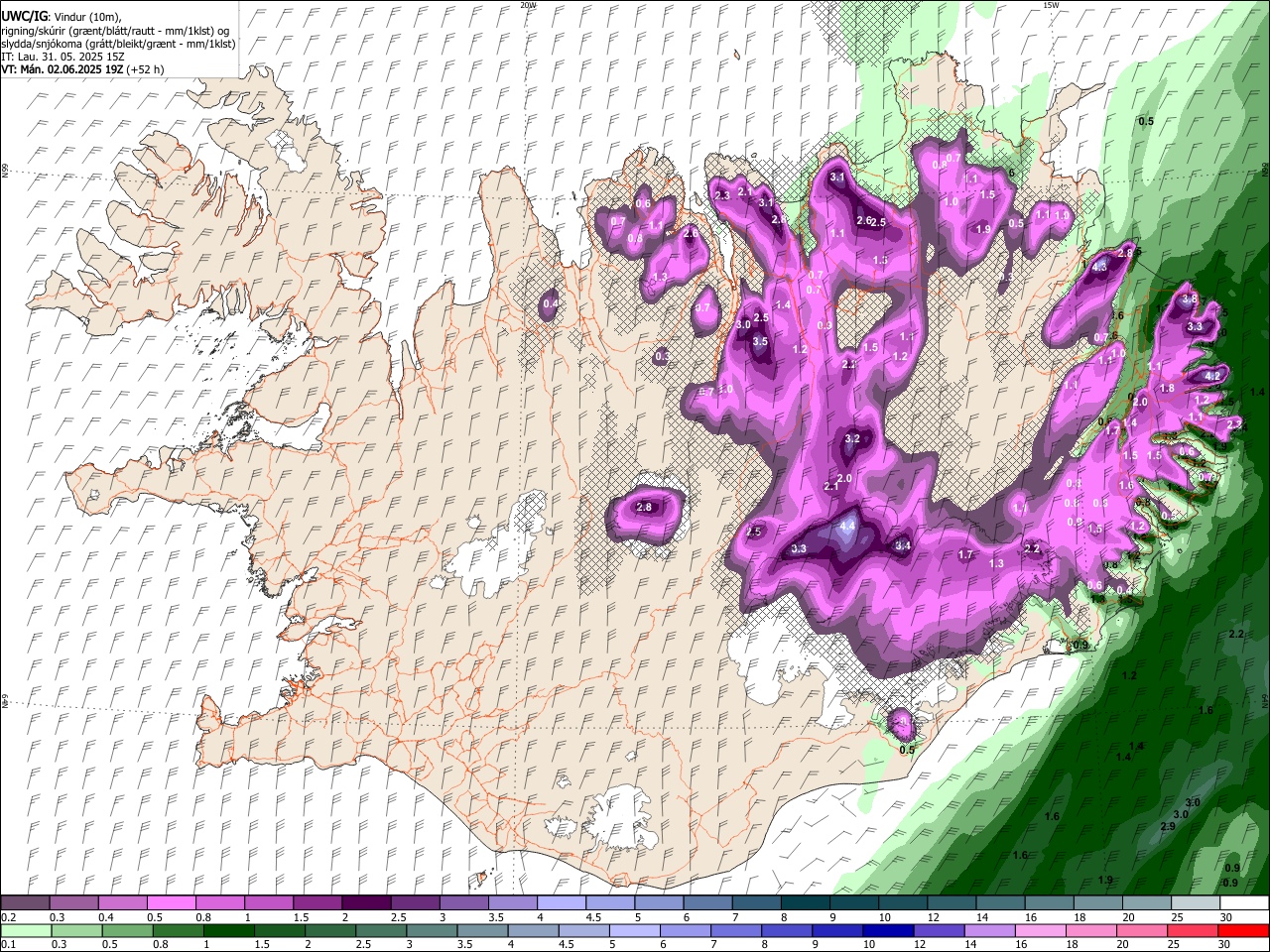
Task: Click the 2.8 value in isolated purple blob
Action: [644, 507]
